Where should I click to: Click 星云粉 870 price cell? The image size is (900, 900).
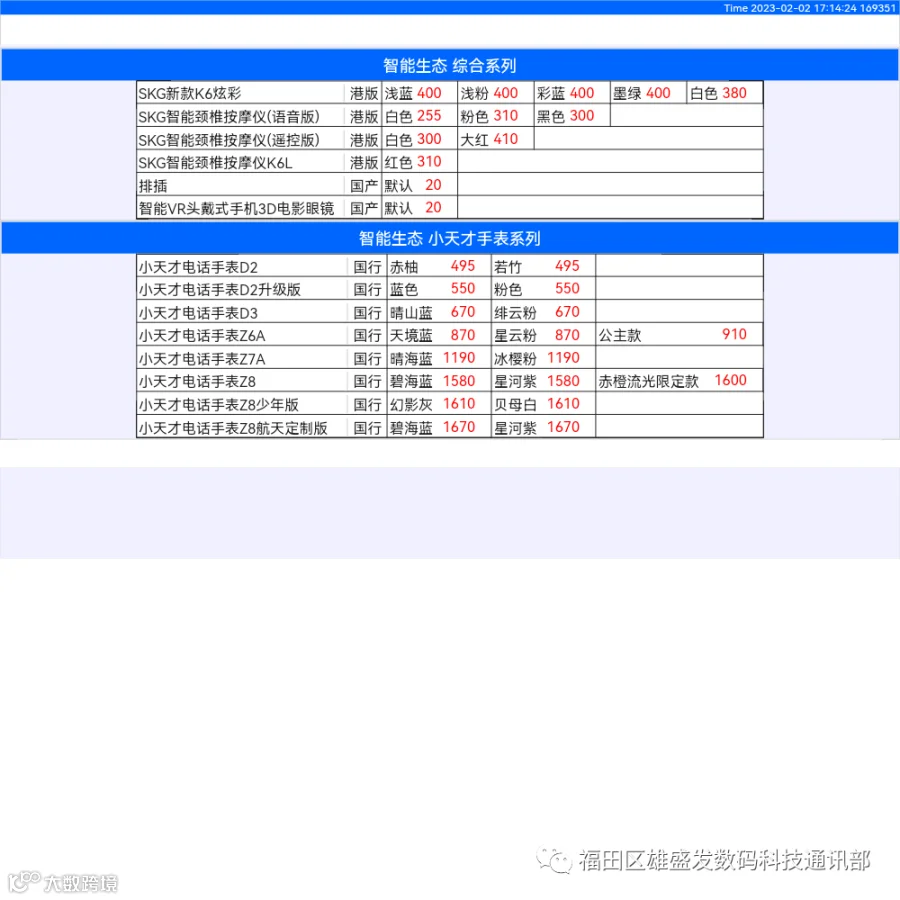point(544,335)
